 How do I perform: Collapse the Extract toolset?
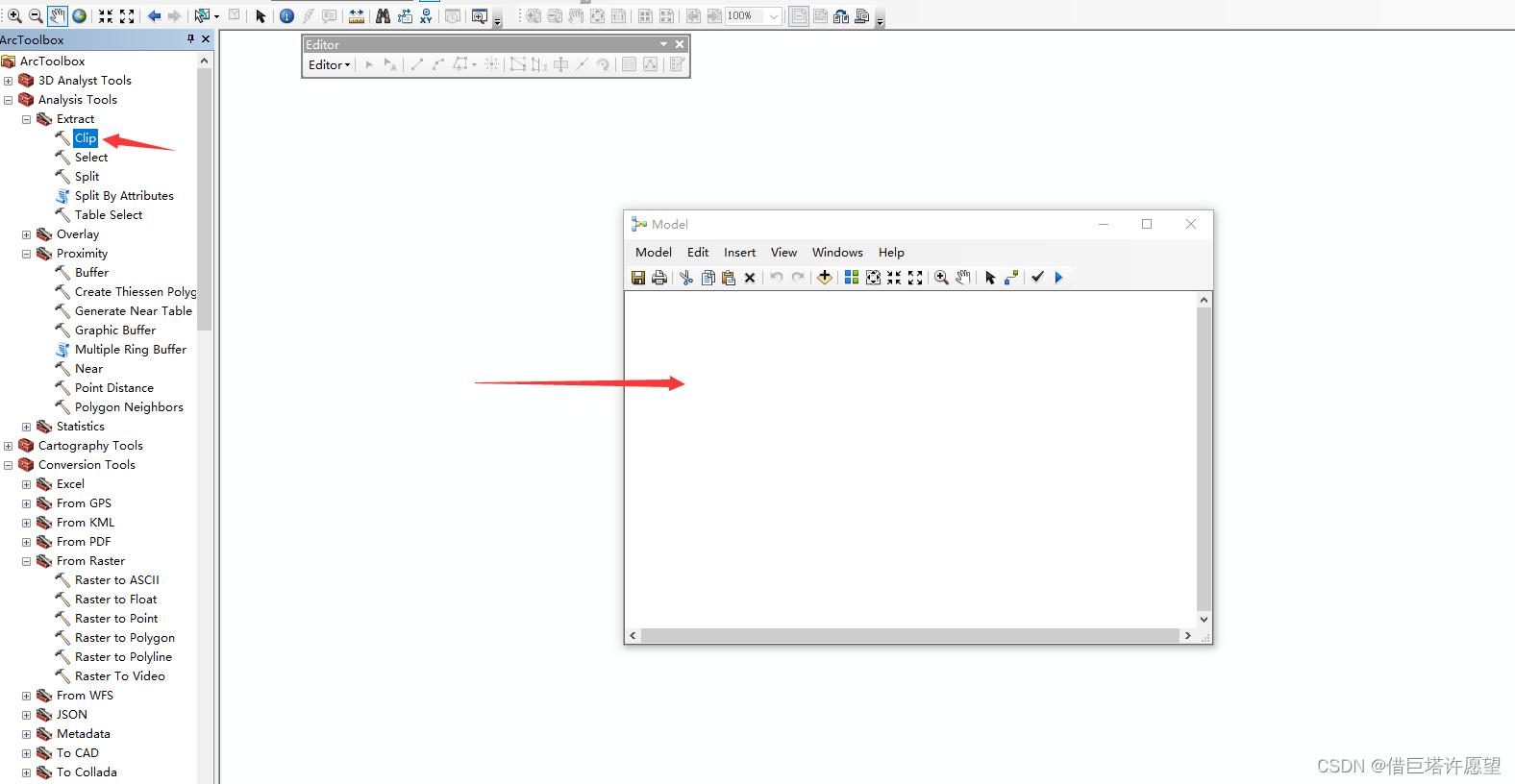coord(26,119)
